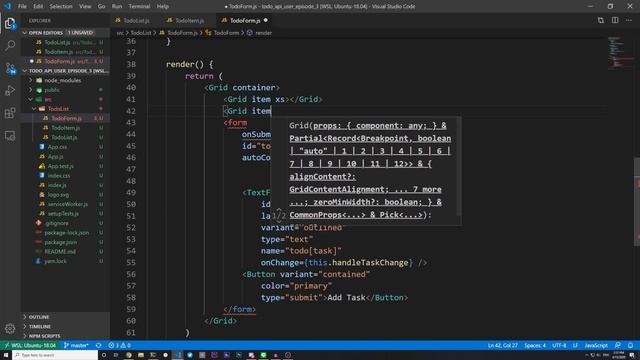Open File Explorer from the taskbar
This screenshot has height=360, width=640.
[x=141, y=355]
